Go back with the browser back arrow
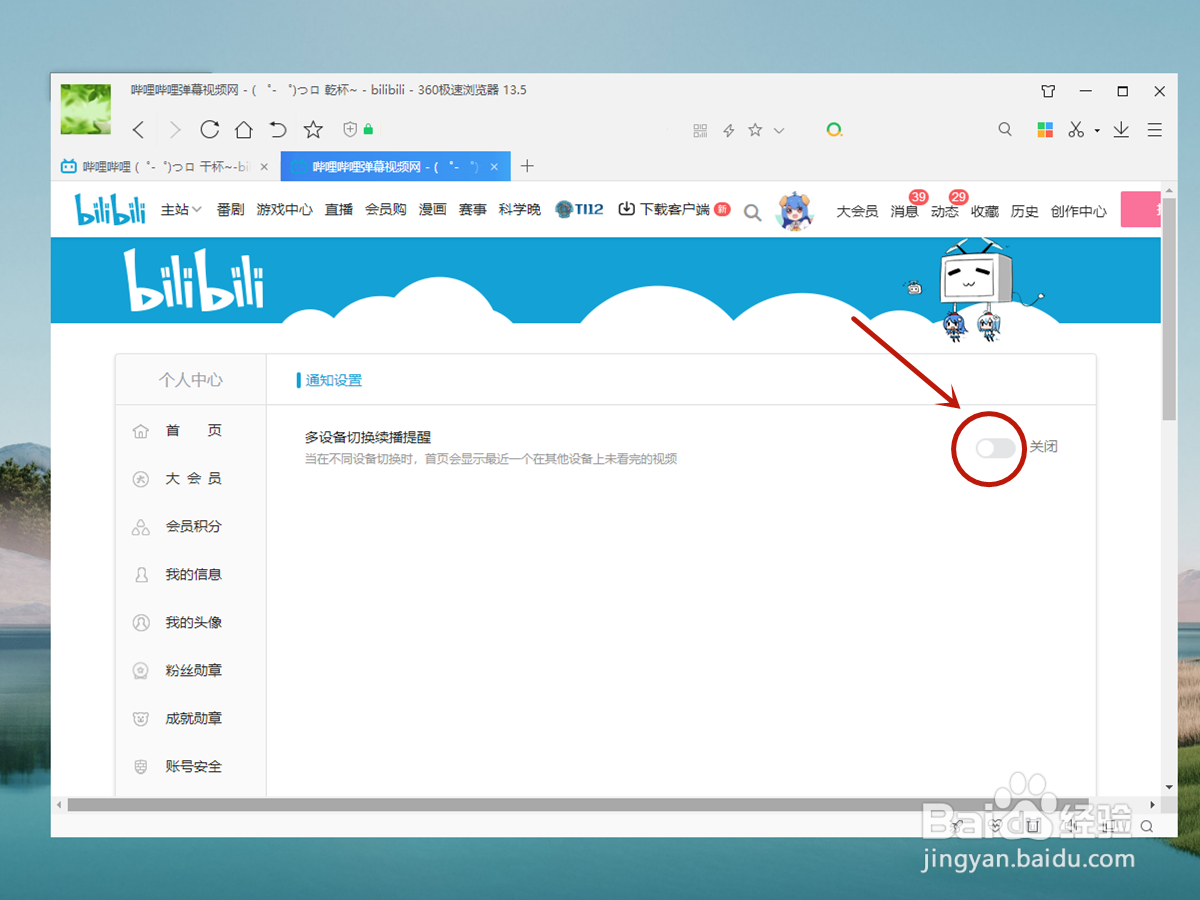This screenshot has width=1200, height=900. point(139,129)
